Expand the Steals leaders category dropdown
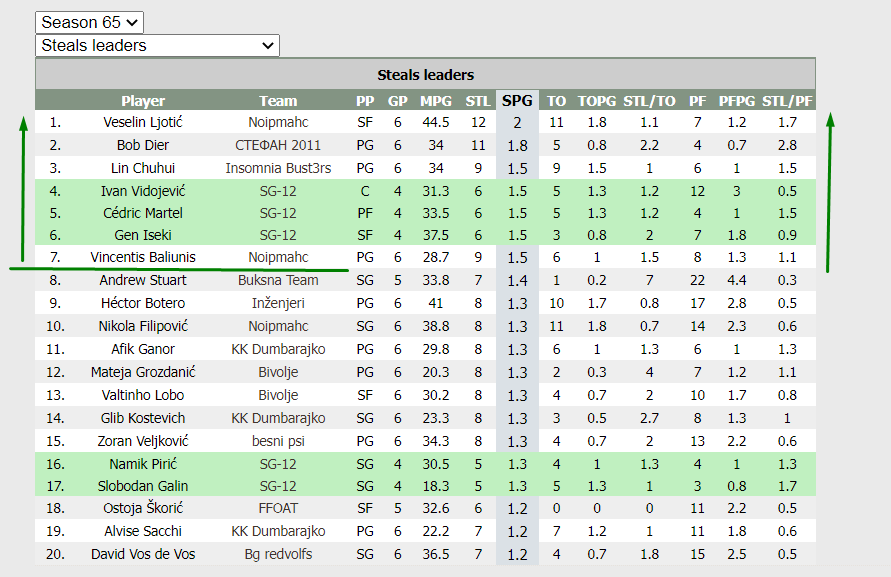Screen dimensions: 891x577 click(157, 45)
